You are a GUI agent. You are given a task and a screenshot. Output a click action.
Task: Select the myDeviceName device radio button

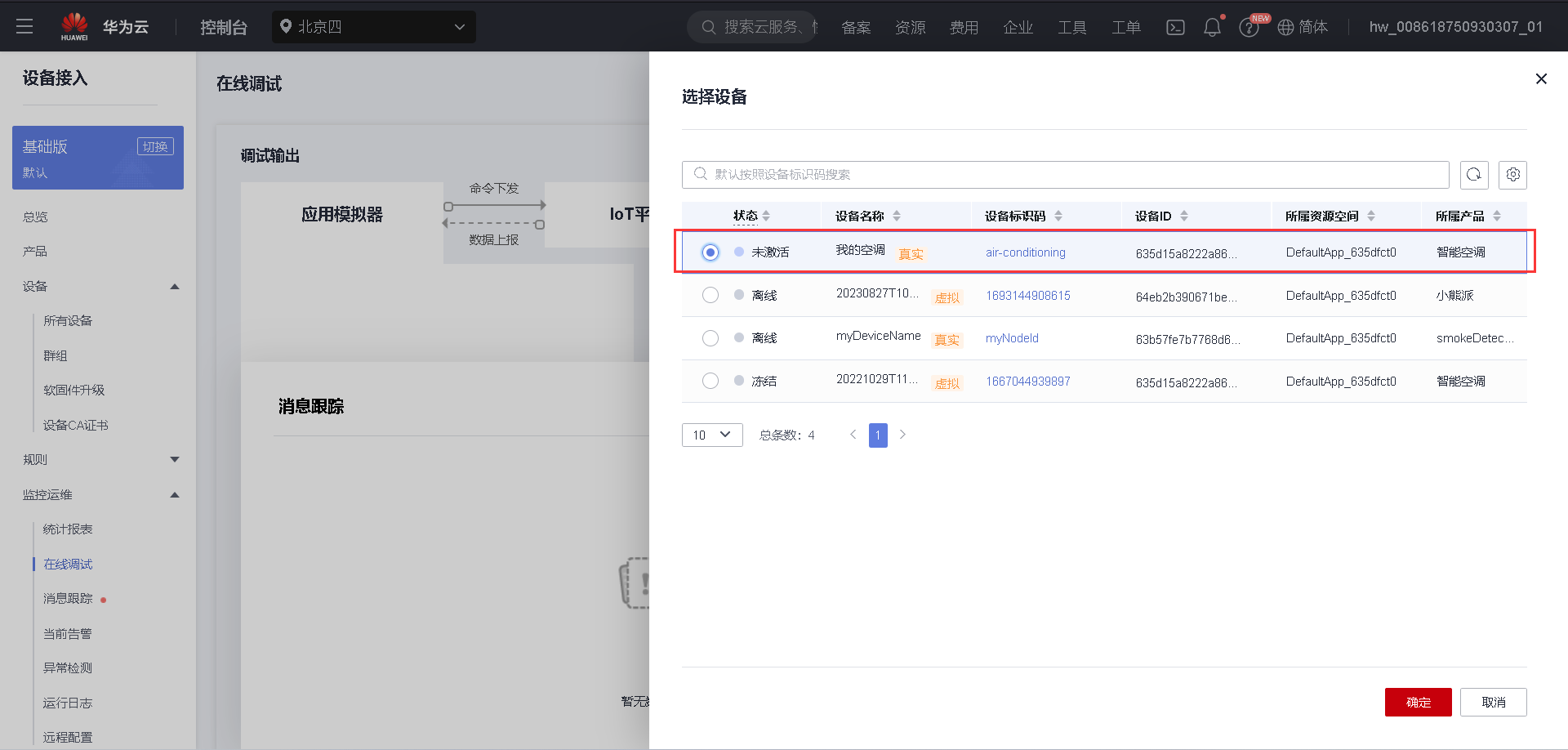tap(710, 337)
